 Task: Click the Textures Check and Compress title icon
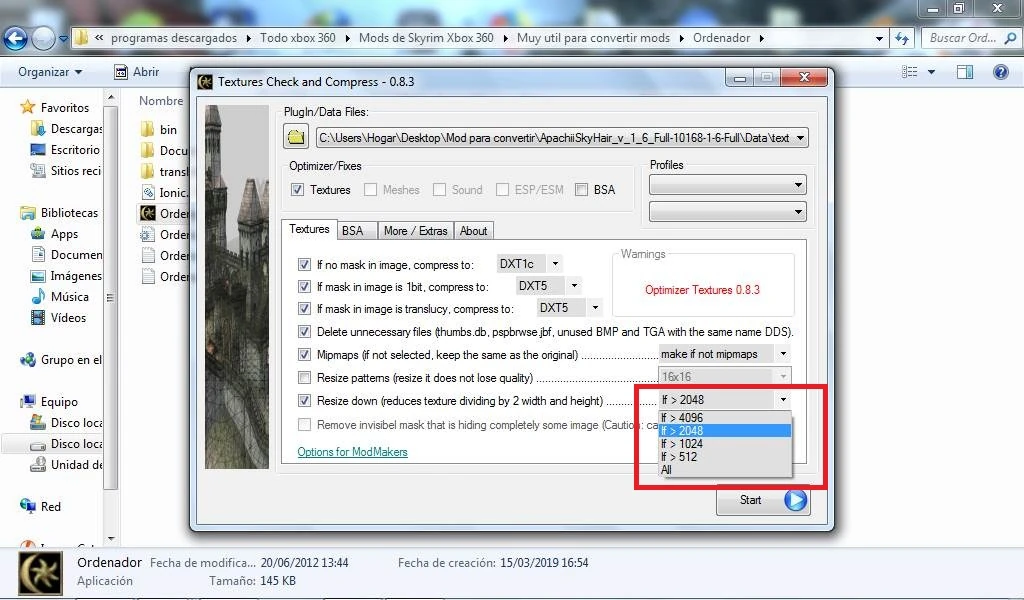[205, 82]
